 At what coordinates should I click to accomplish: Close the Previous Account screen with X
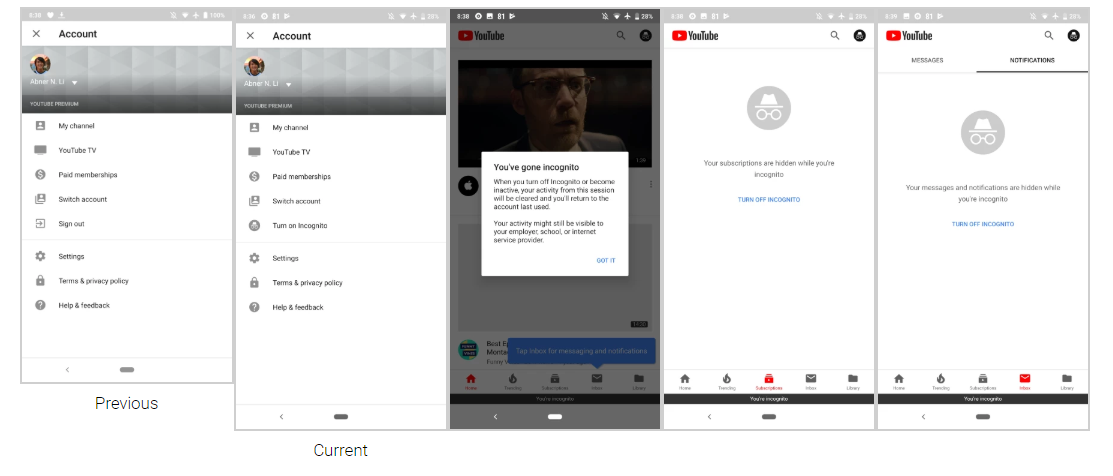(36, 34)
